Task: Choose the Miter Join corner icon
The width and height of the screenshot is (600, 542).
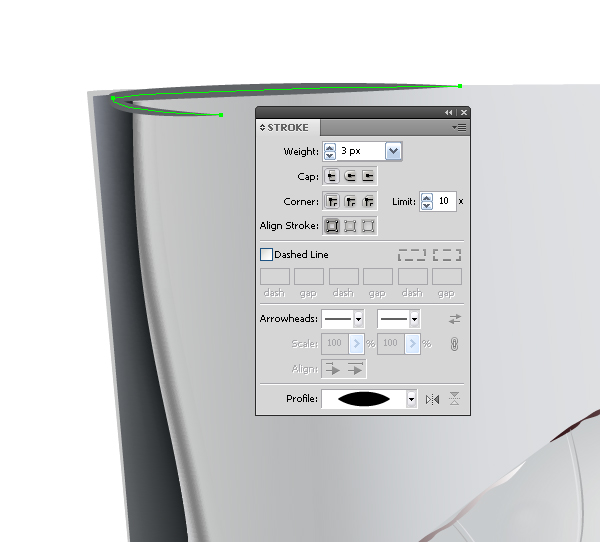Action: [x=332, y=201]
